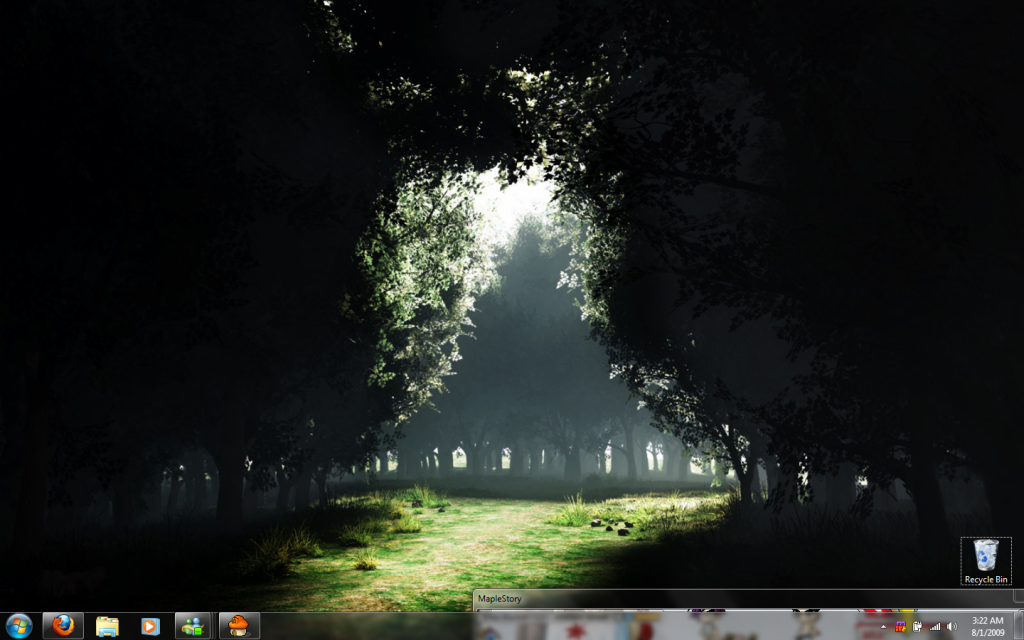
Task: Open Windows Live Messenger taskbar button
Action: 193,626
